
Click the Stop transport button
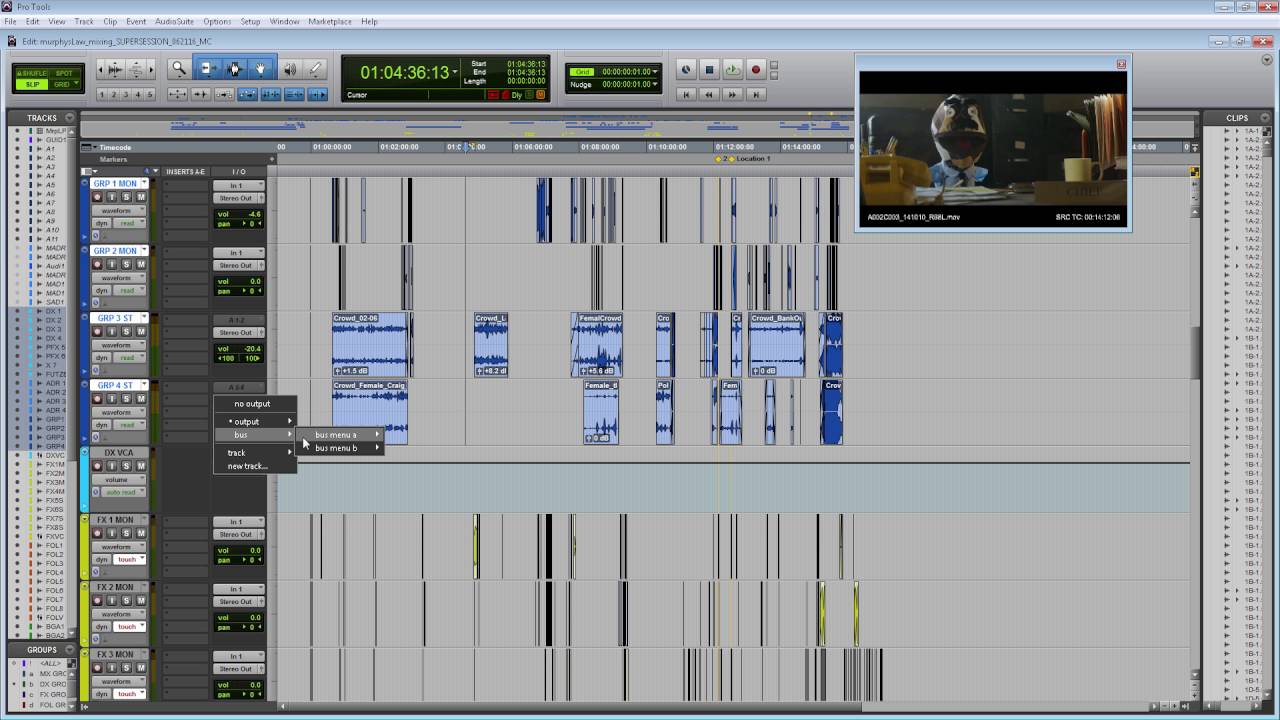pos(709,70)
